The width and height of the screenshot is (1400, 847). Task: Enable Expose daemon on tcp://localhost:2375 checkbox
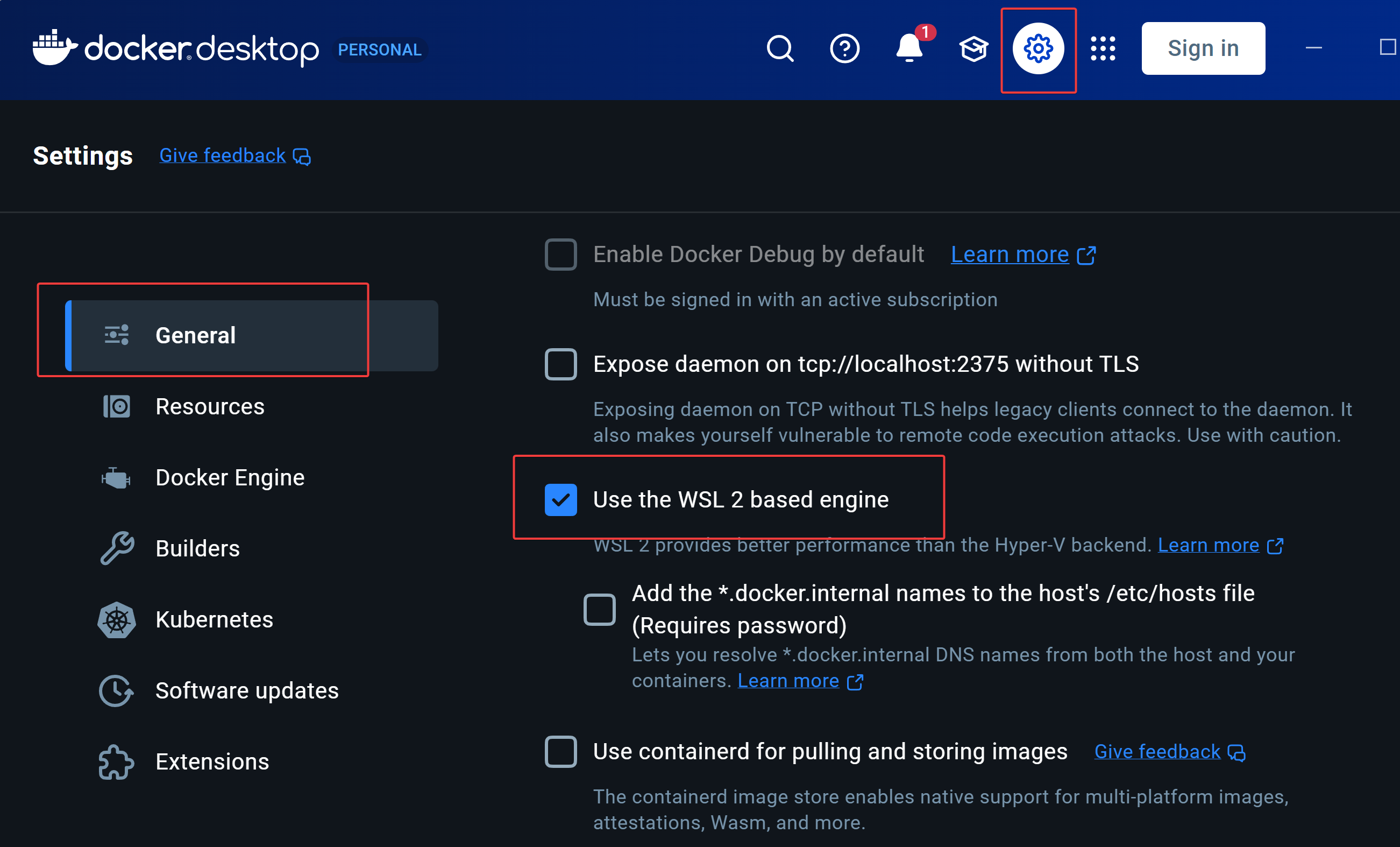(x=560, y=364)
